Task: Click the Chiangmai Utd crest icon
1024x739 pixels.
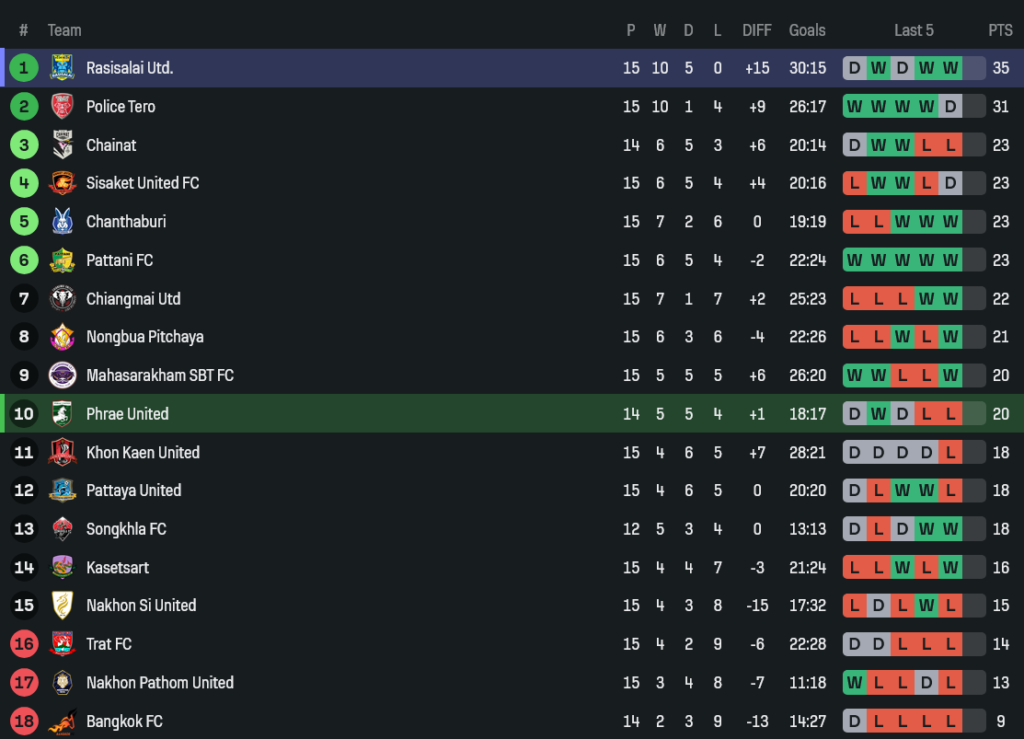Action: 62,298
